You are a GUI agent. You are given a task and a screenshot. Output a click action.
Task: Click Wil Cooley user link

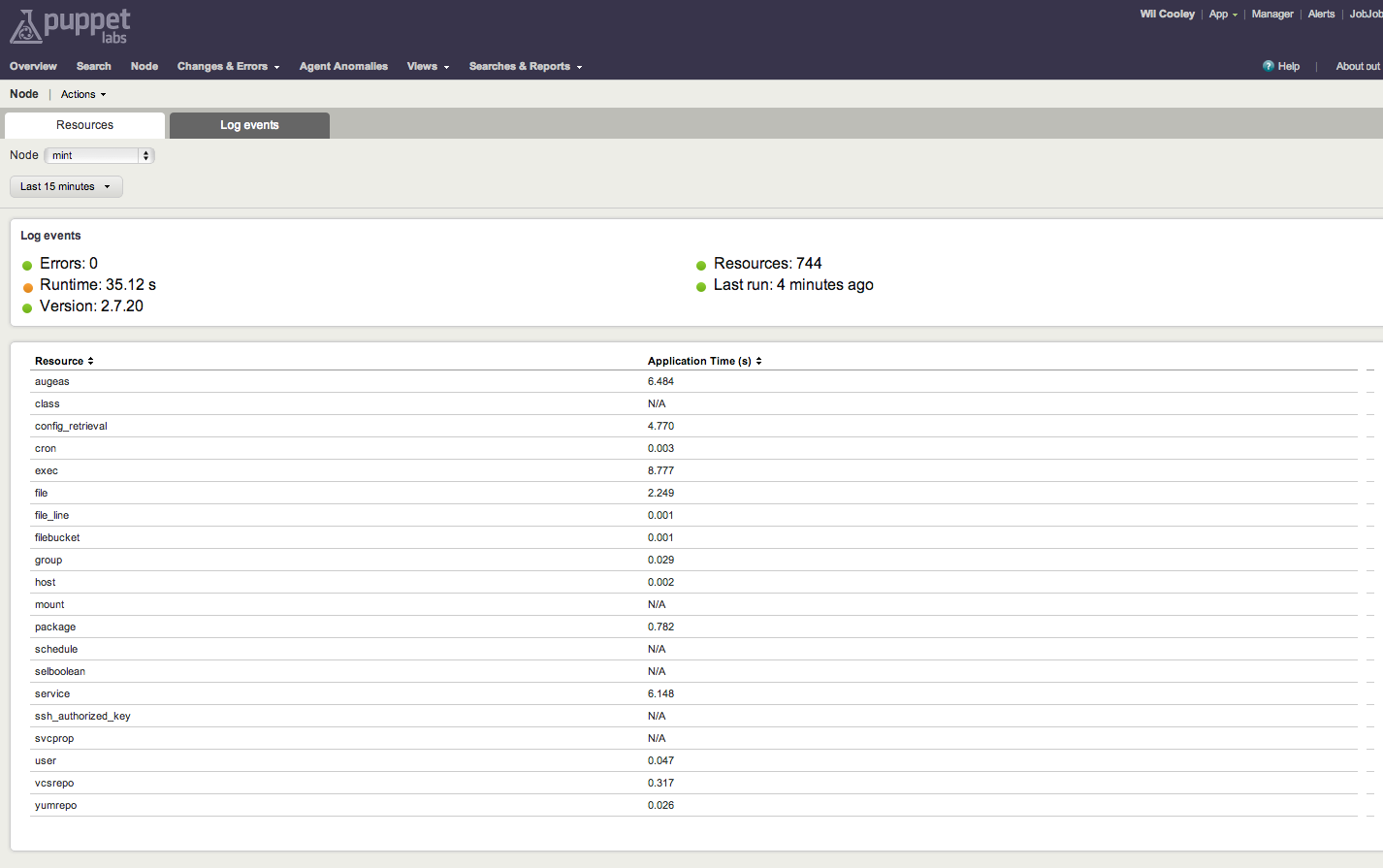pyautogui.click(x=1167, y=14)
